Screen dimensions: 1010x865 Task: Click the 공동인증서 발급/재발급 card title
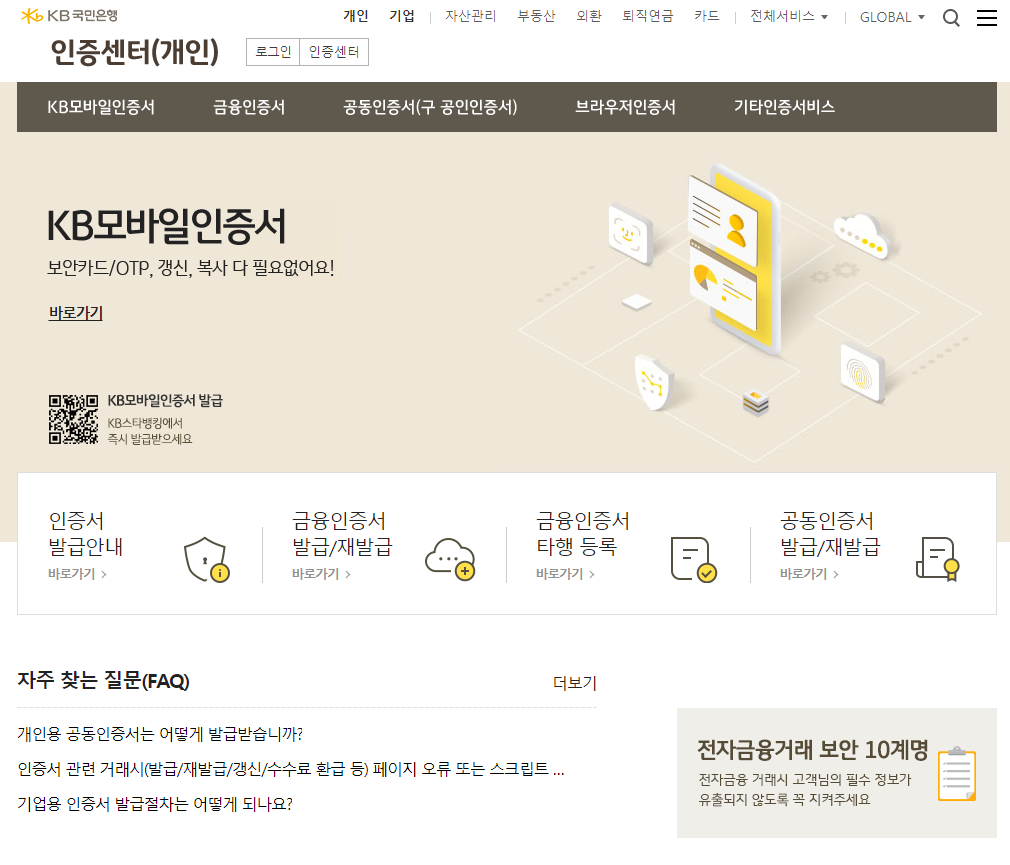click(x=830, y=534)
